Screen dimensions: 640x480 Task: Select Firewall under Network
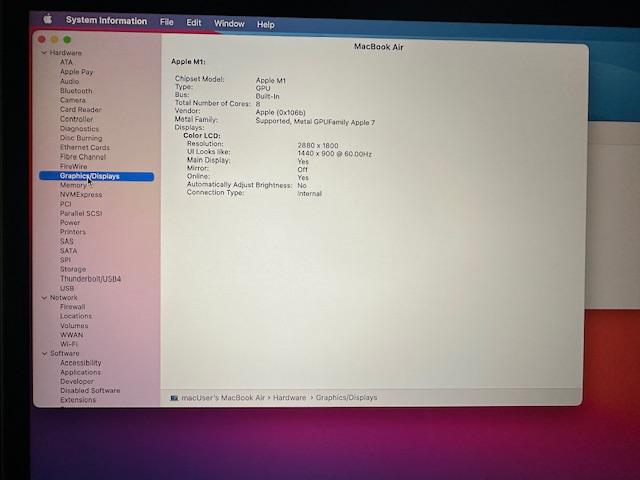[x=73, y=307]
